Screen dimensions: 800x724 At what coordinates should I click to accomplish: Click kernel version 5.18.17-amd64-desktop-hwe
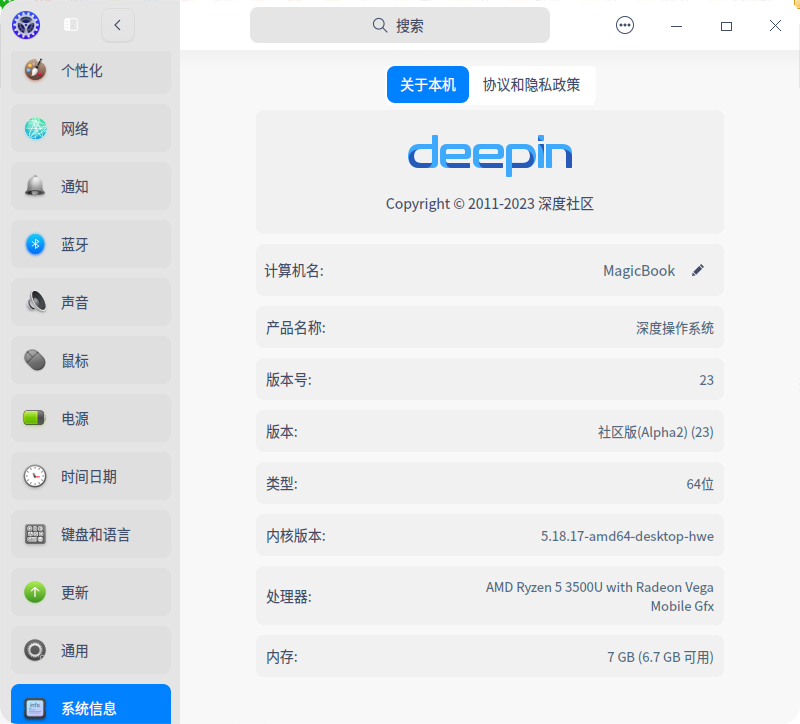627,536
